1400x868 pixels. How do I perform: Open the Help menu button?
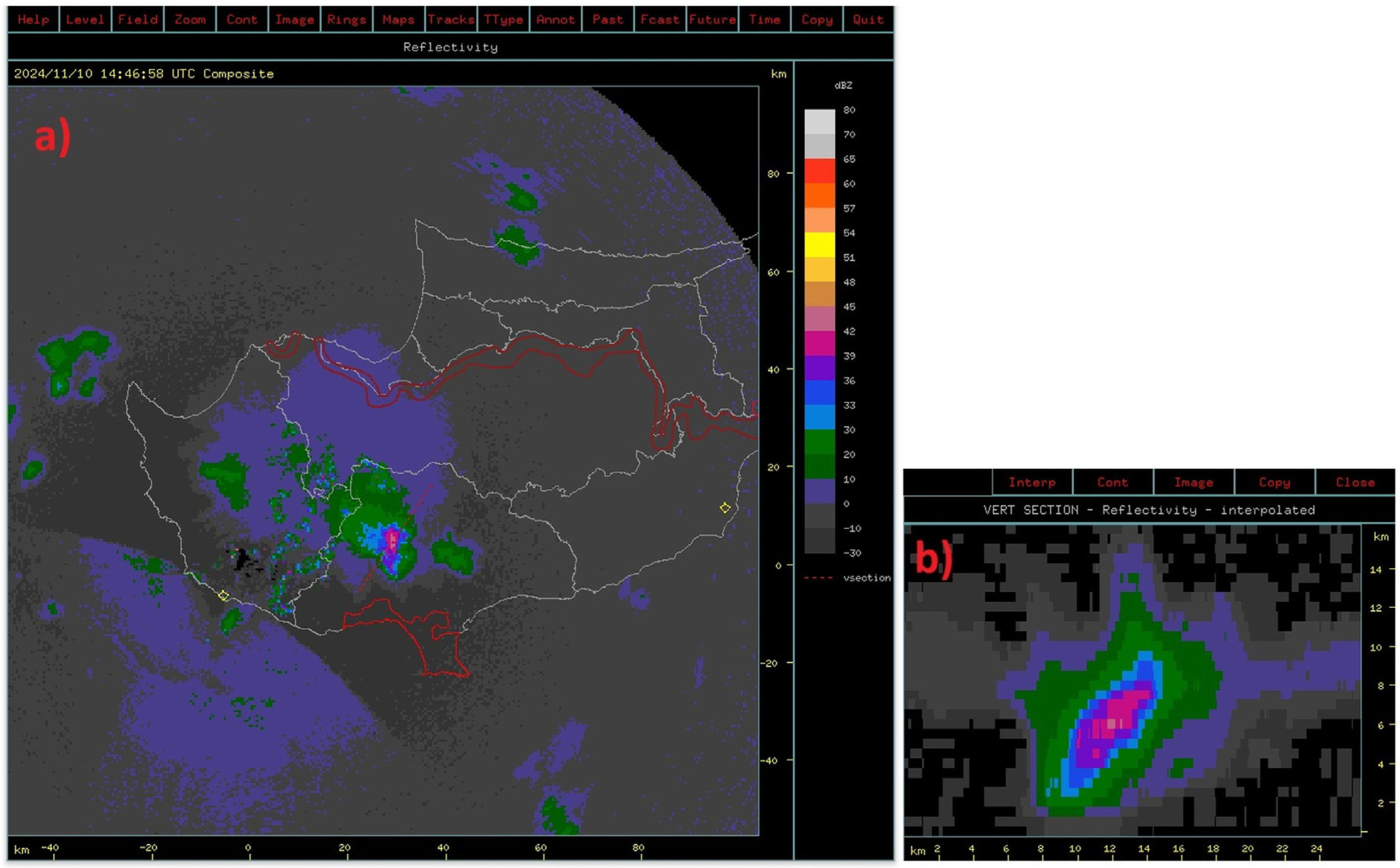(33, 19)
